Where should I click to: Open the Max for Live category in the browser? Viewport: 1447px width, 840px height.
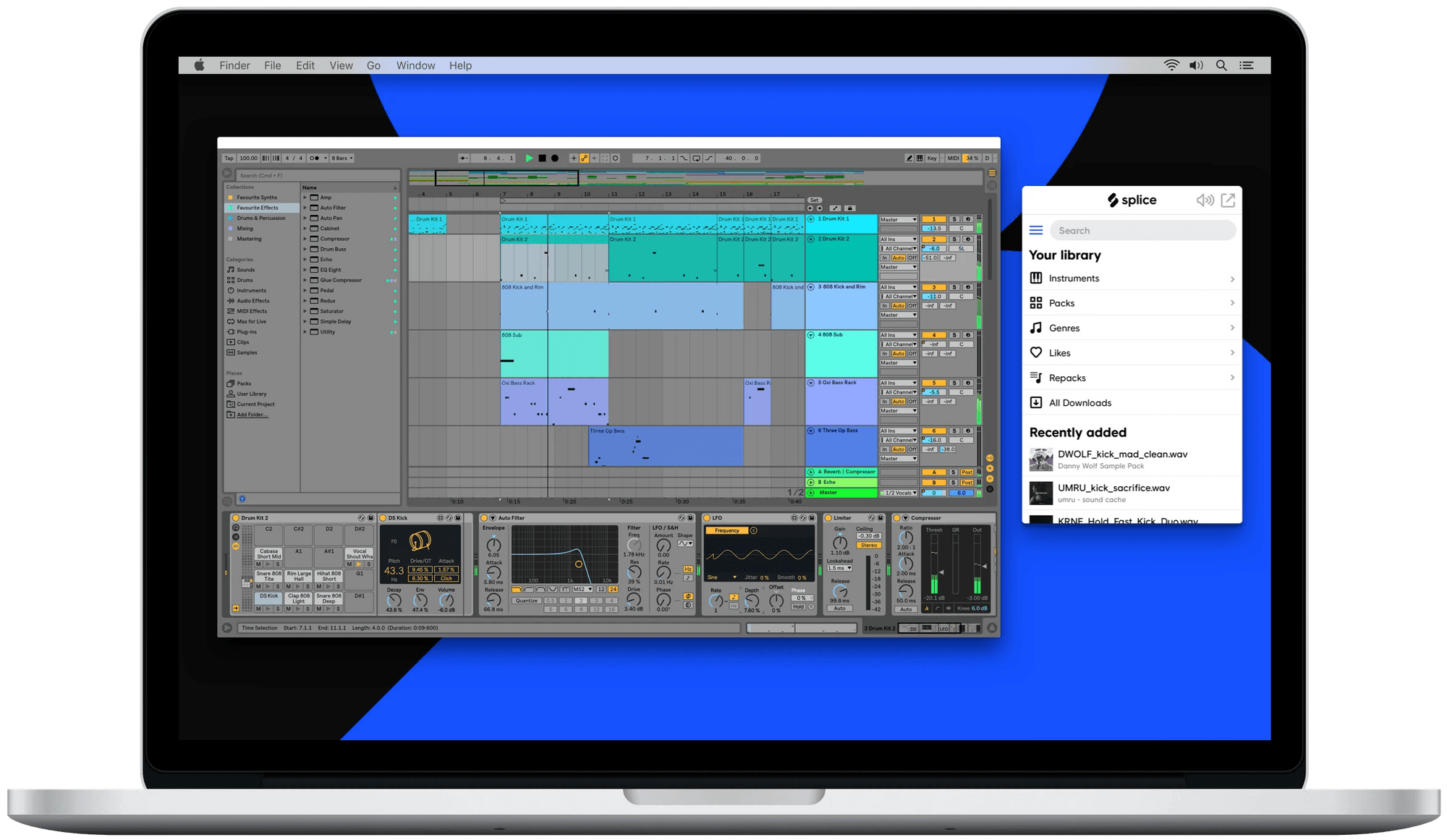pos(252,321)
